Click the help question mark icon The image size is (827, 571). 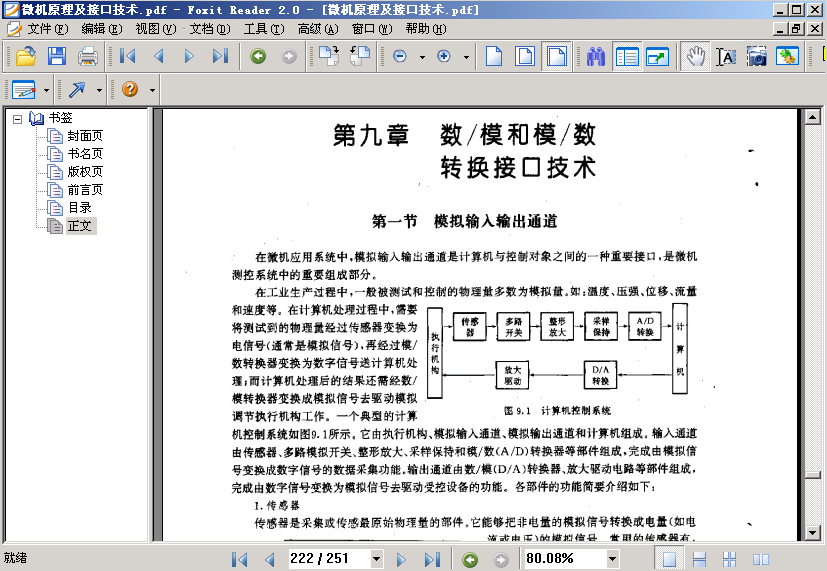click(x=130, y=89)
